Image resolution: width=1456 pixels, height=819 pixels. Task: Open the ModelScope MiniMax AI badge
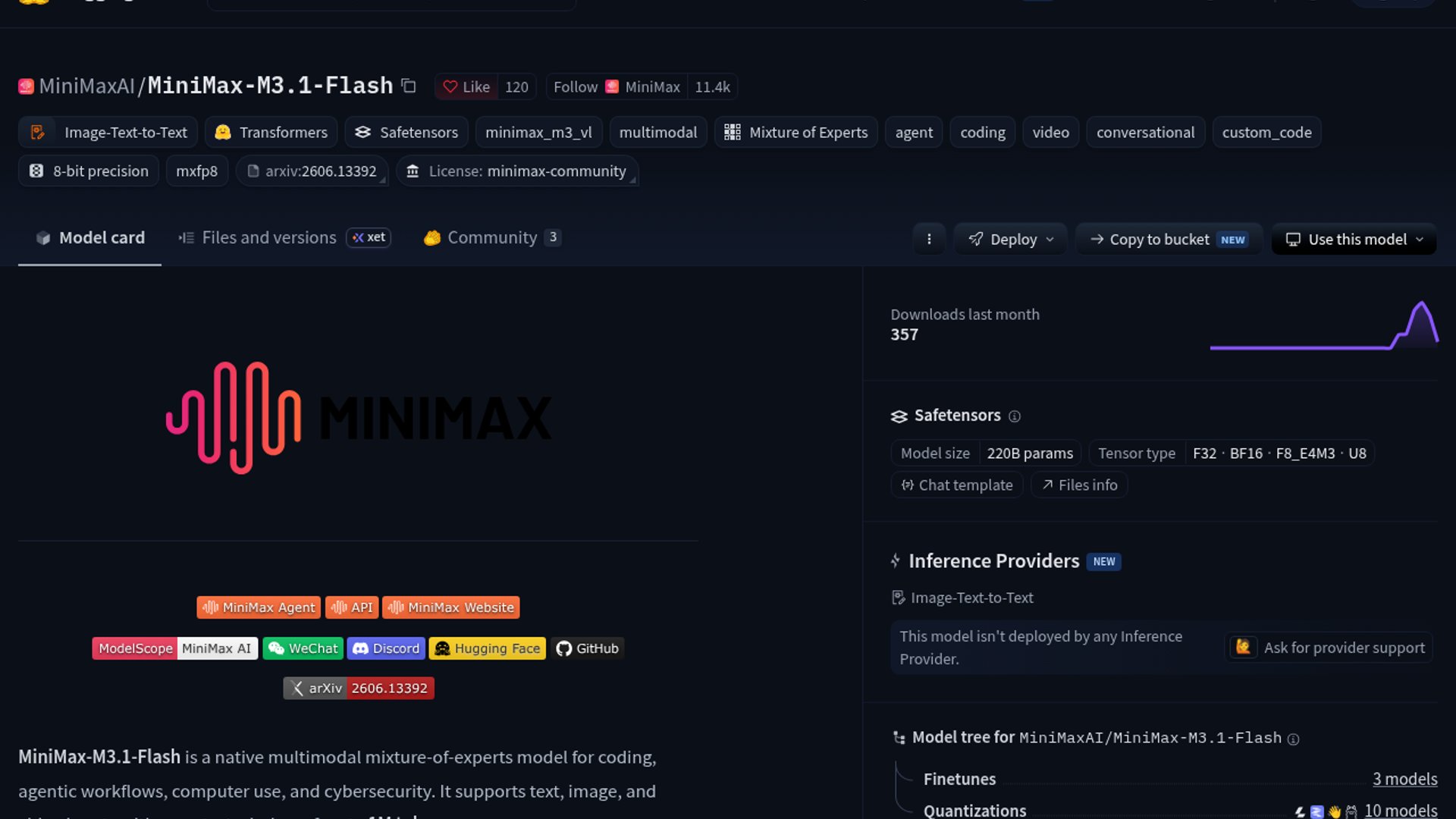point(175,648)
